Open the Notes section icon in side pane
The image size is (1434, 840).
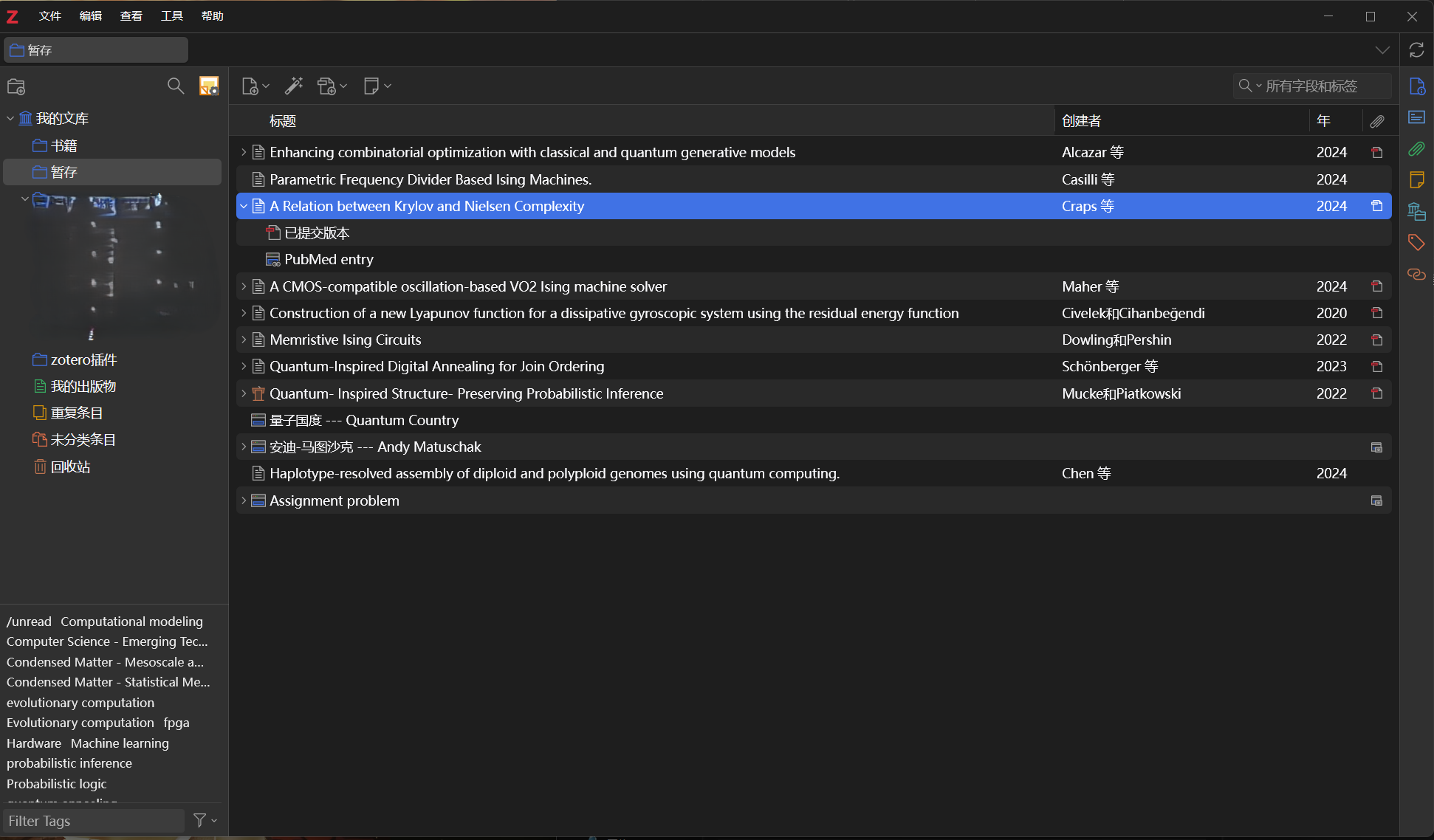(1416, 179)
